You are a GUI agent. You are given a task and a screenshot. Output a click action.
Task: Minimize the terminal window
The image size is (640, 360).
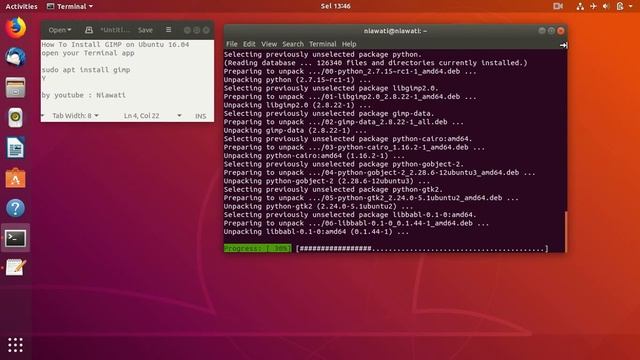click(x=542, y=31)
